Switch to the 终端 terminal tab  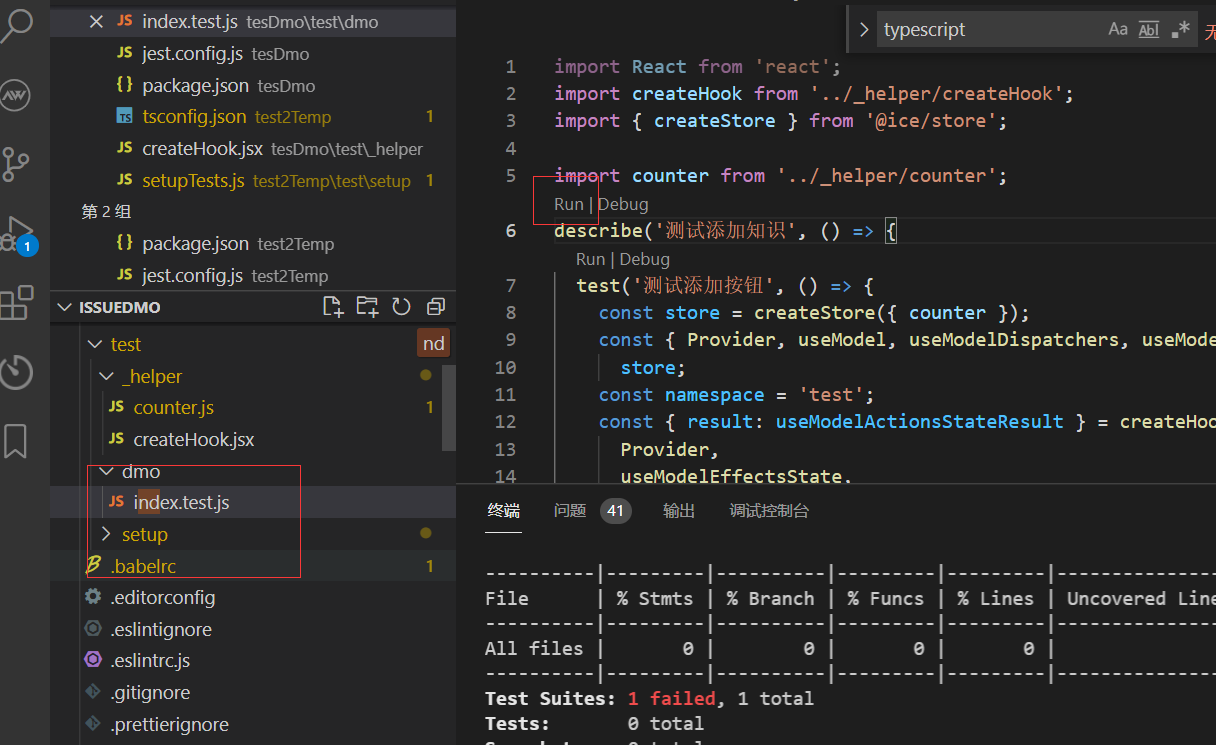[x=503, y=511]
